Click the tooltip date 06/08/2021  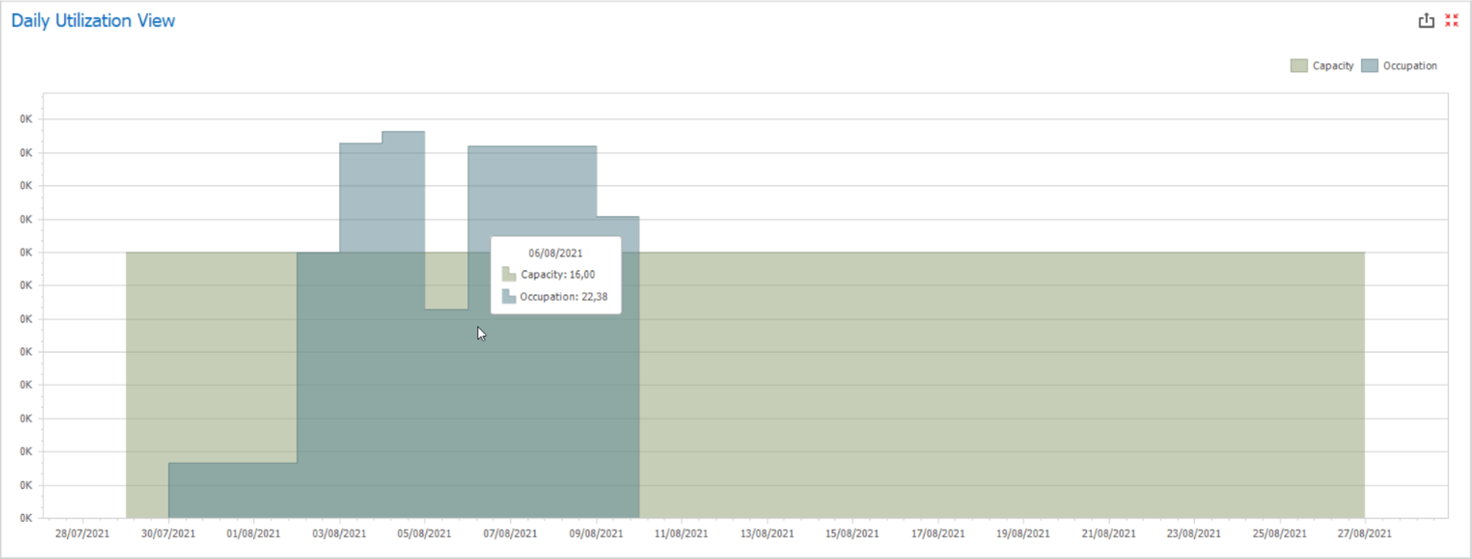[555, 253]
